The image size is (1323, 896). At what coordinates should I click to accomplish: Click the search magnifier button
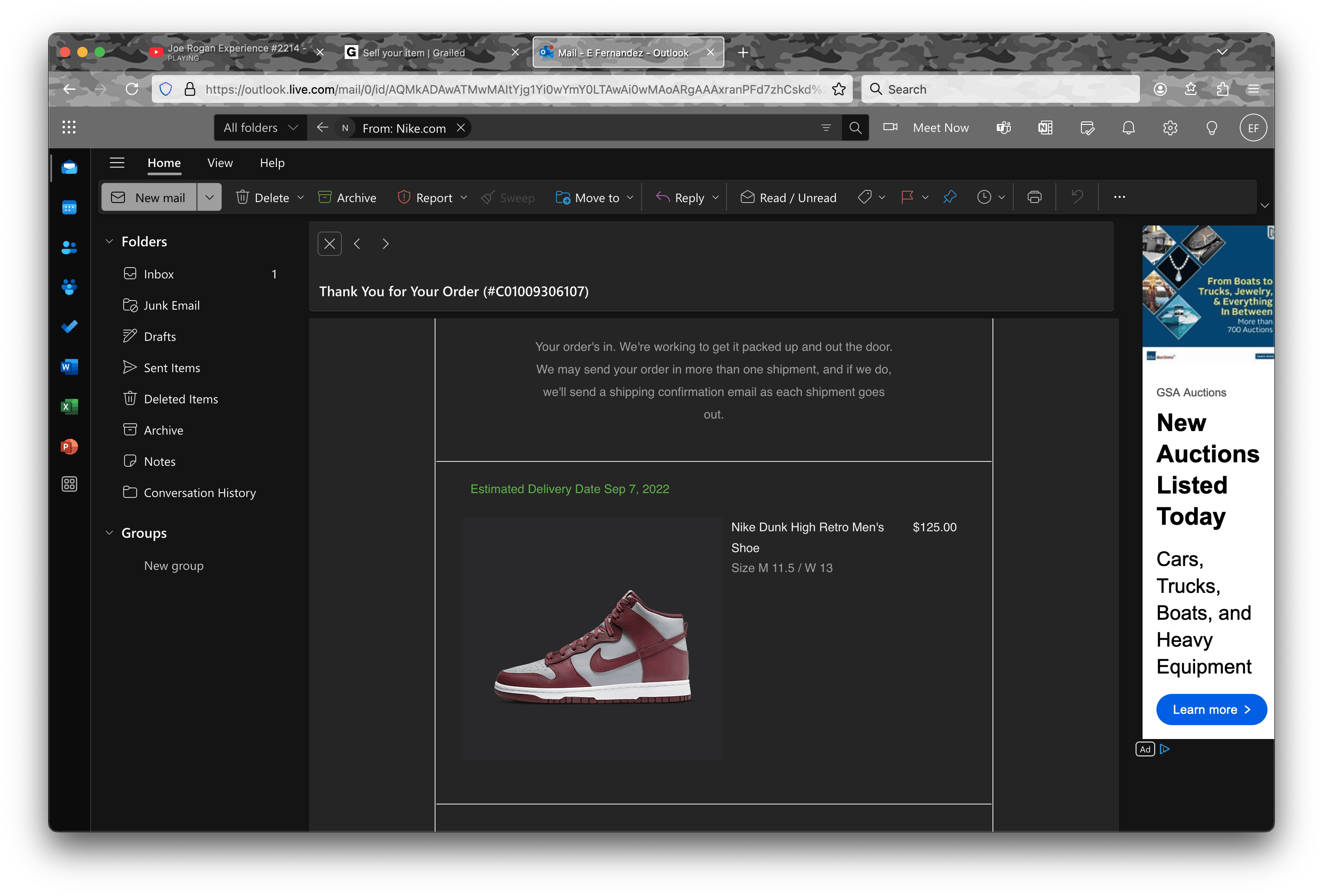(855, 128)
